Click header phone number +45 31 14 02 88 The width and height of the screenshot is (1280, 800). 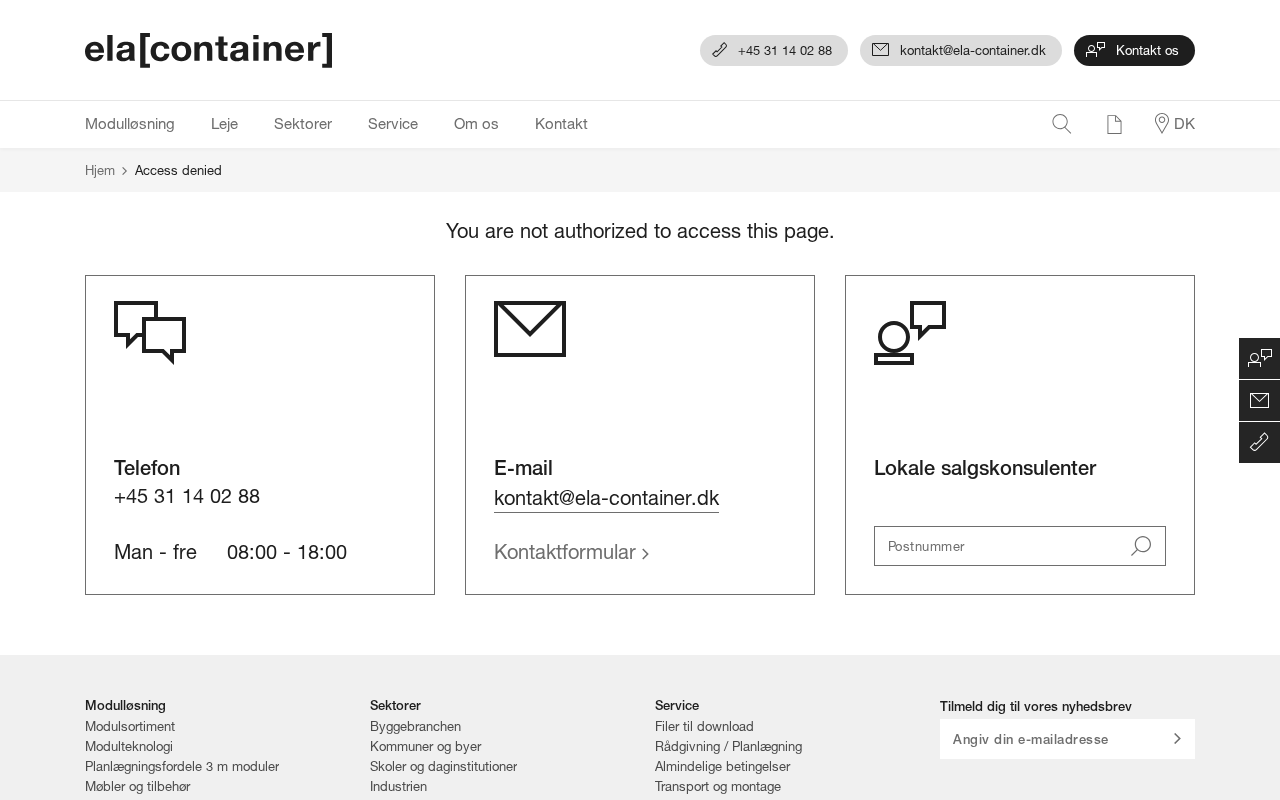point(774,50)
